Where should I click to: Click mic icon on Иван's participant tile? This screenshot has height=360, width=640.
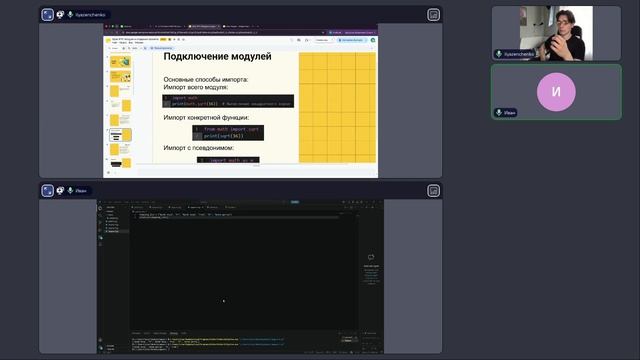tap(498, 112)
